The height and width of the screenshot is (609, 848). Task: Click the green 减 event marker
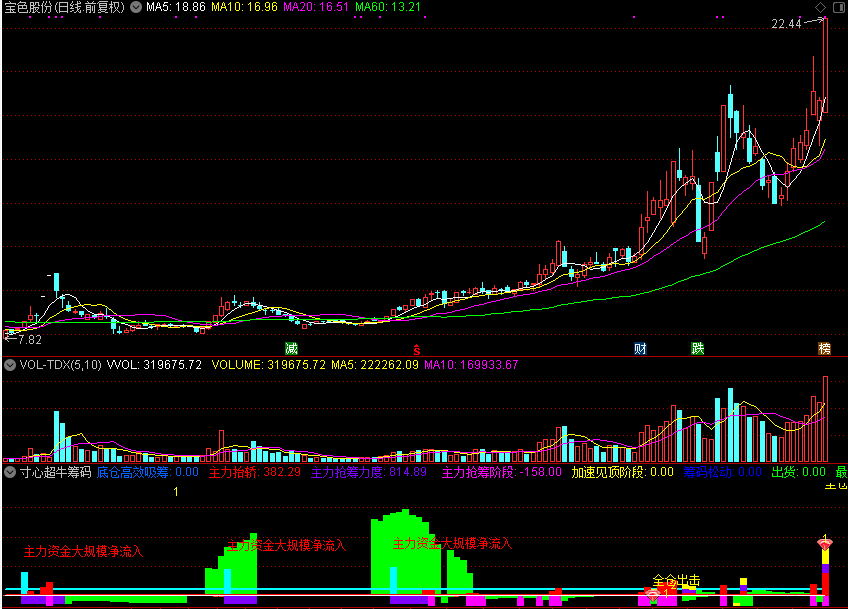coord(292,348)
